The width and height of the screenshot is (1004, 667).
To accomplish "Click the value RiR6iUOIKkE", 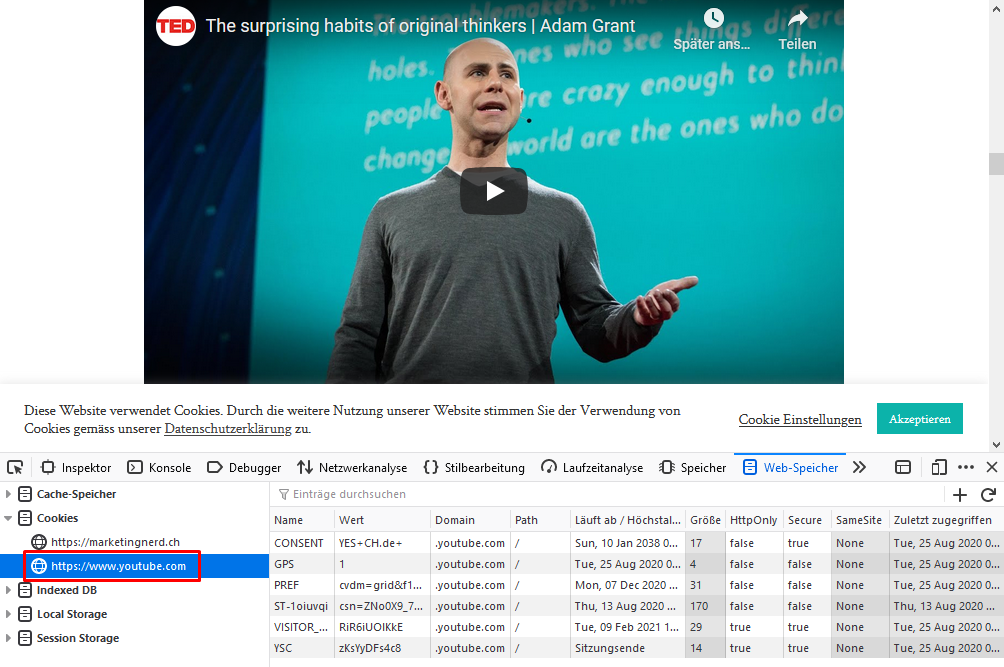I will [x=371, y=627].
